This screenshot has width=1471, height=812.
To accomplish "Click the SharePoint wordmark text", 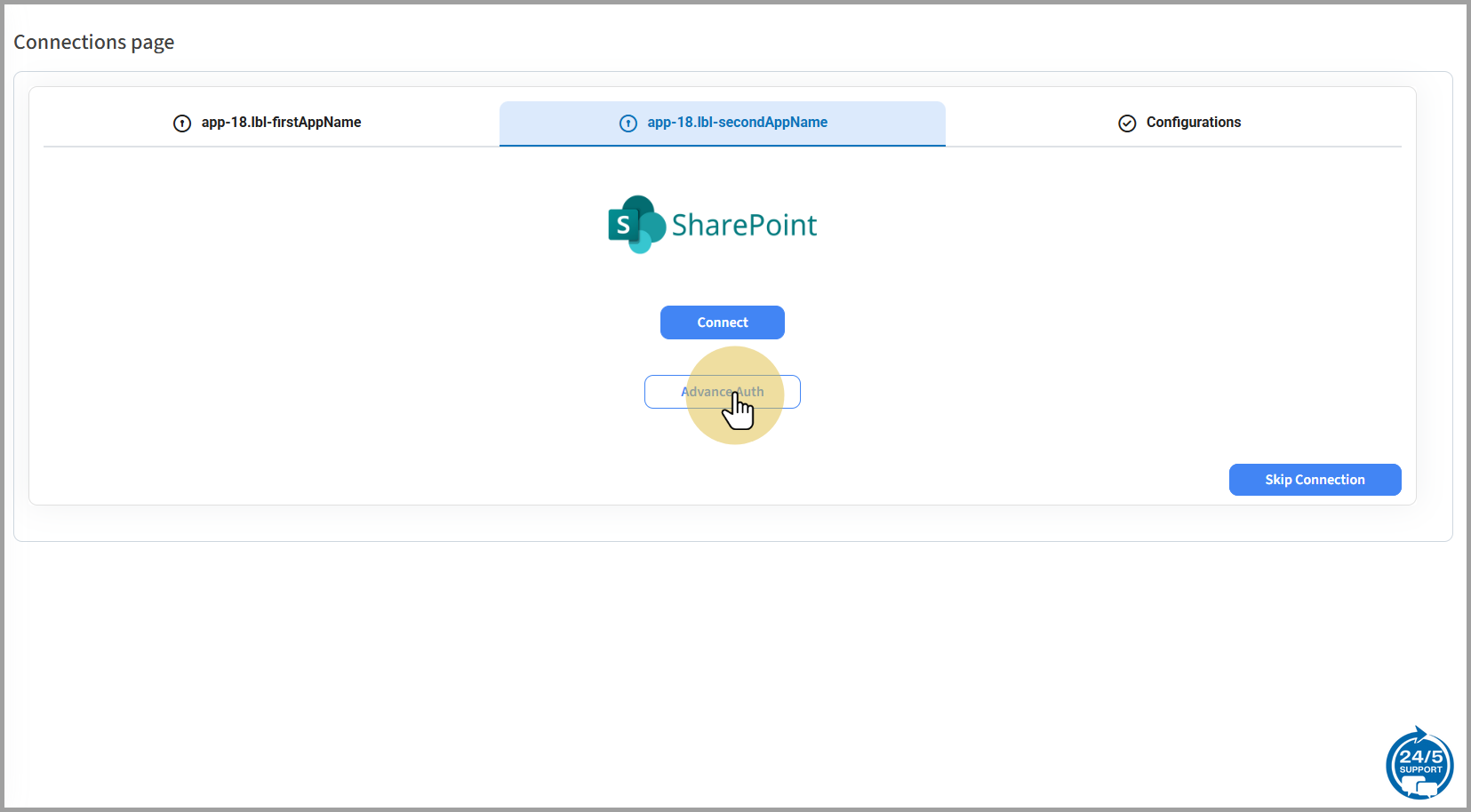I will click(x=744, y=226).
